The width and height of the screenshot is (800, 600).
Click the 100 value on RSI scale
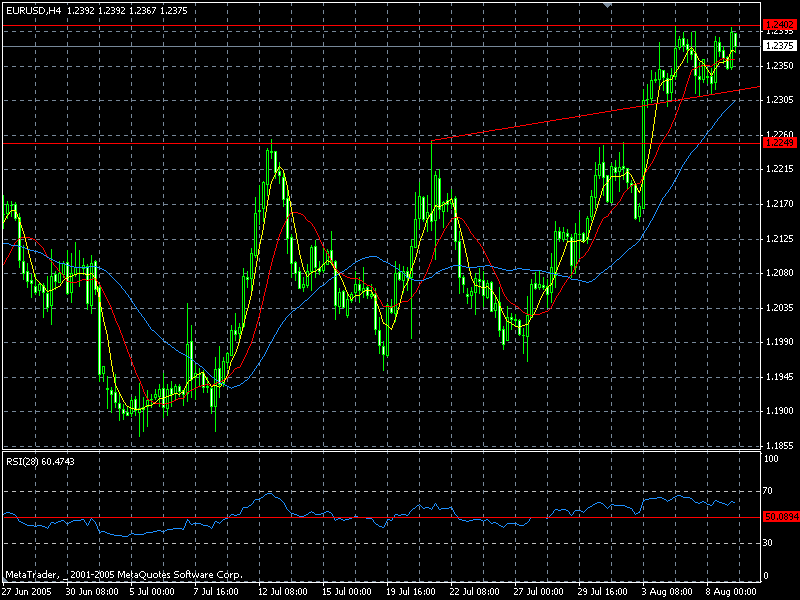771,459
